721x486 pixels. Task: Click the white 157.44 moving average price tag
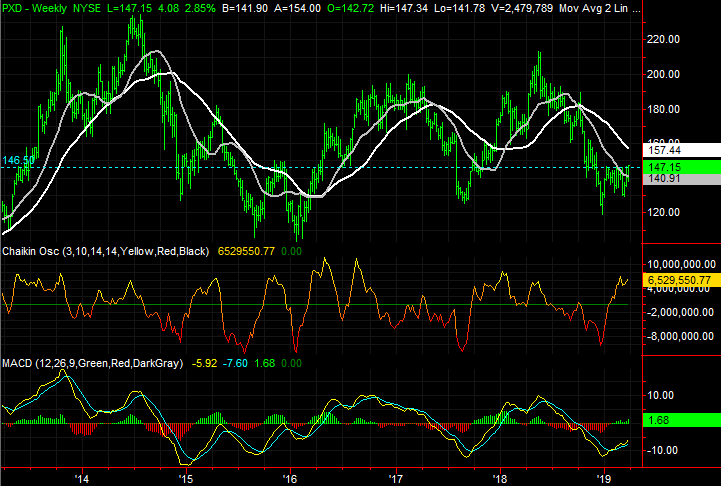(680, 143)
